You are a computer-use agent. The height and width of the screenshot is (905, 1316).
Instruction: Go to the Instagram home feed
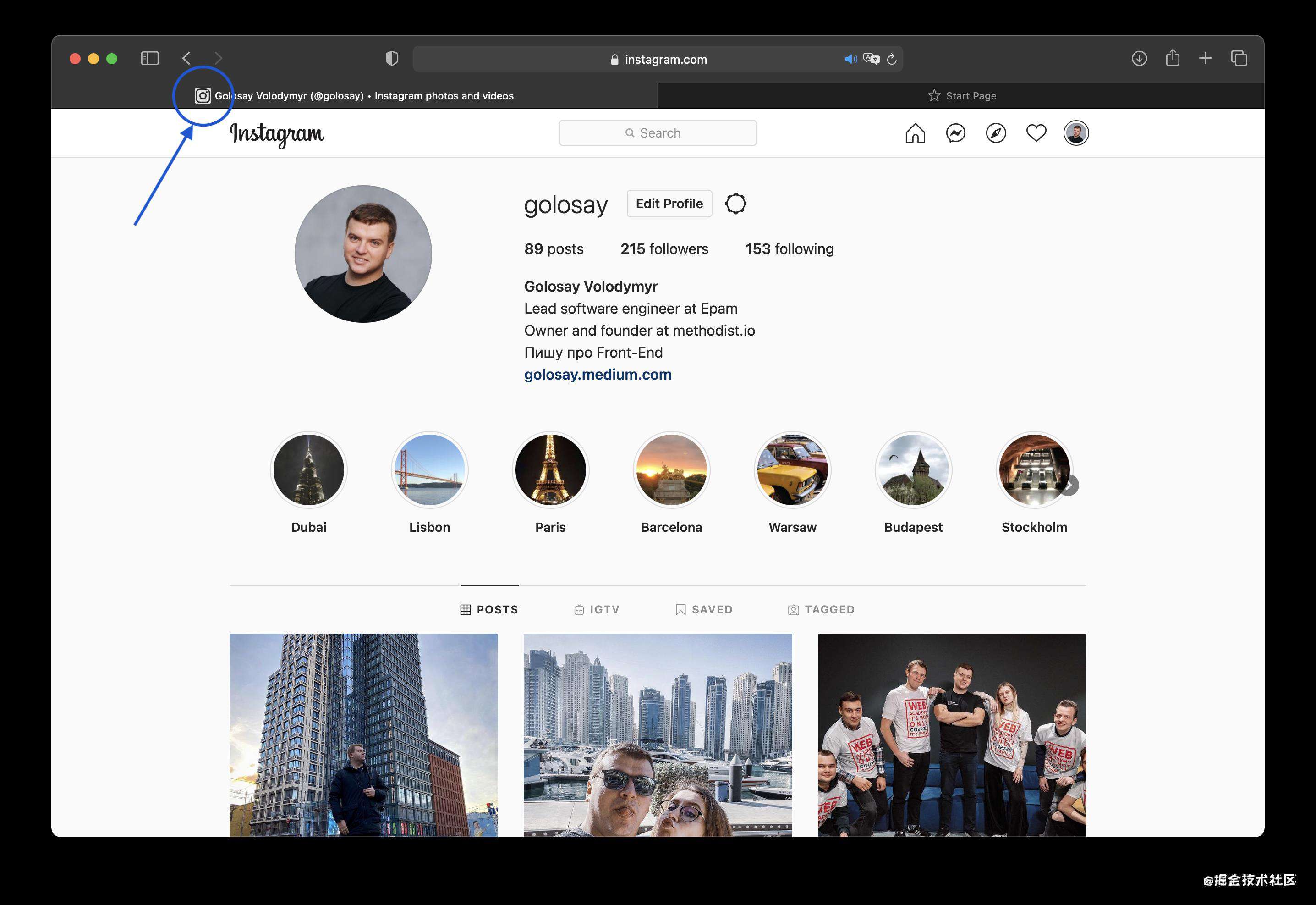click(x=915, y=133)
